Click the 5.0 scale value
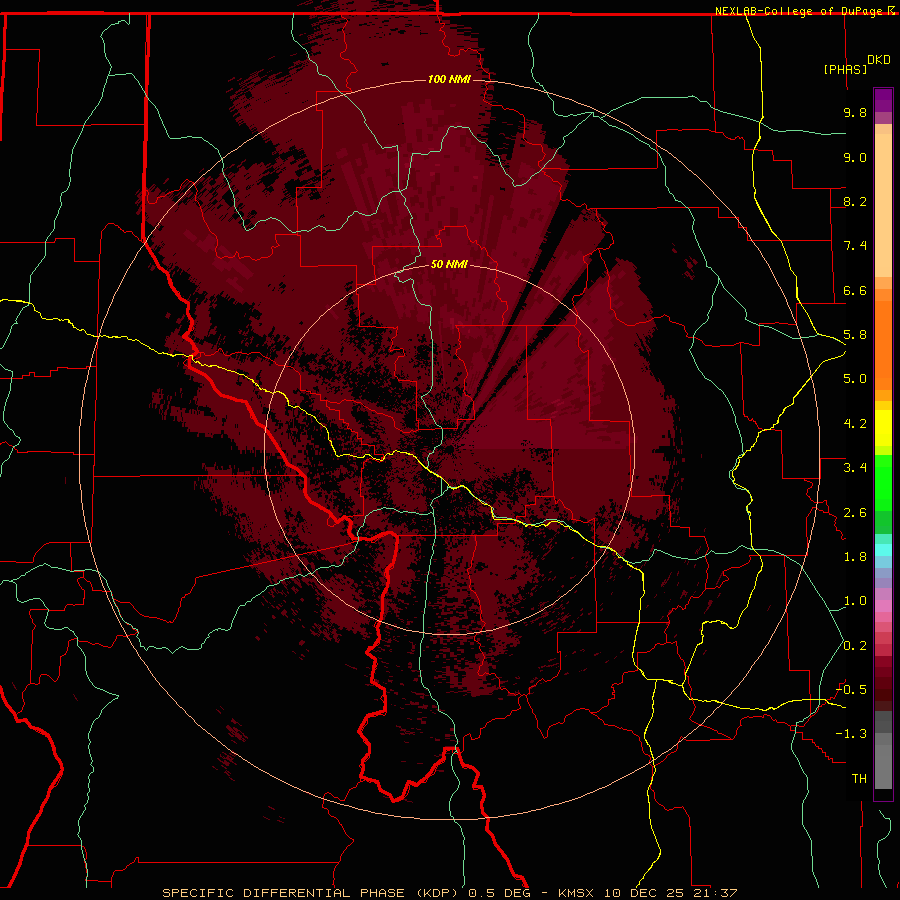Viewport: 900px width, 900px height. click(x=855, y=379)
